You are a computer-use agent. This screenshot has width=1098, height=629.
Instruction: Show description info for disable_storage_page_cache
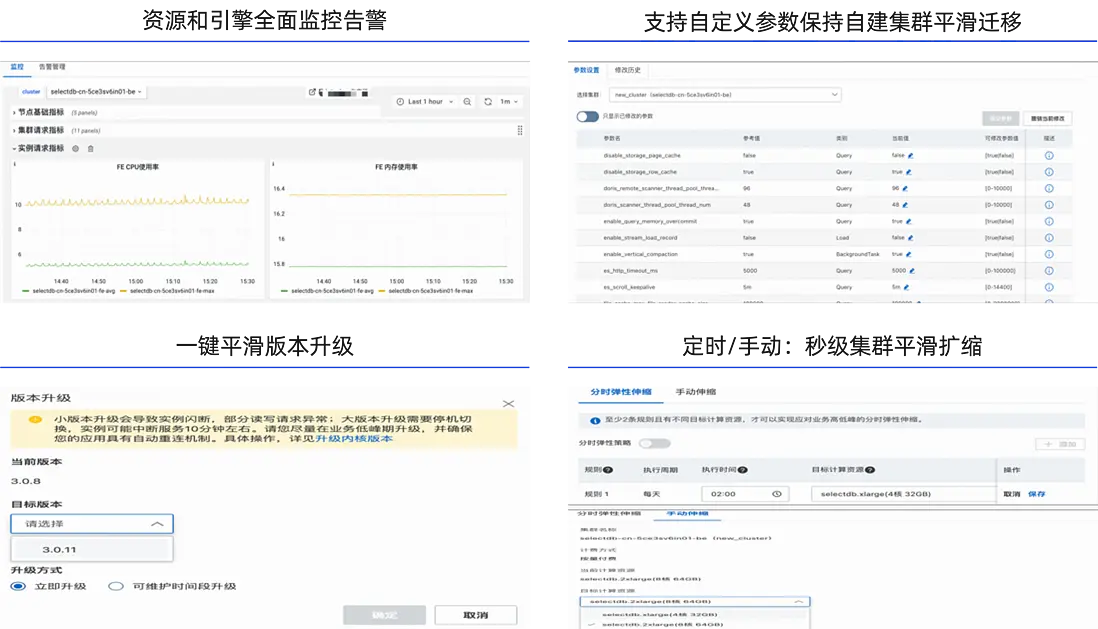(1049, 155)
